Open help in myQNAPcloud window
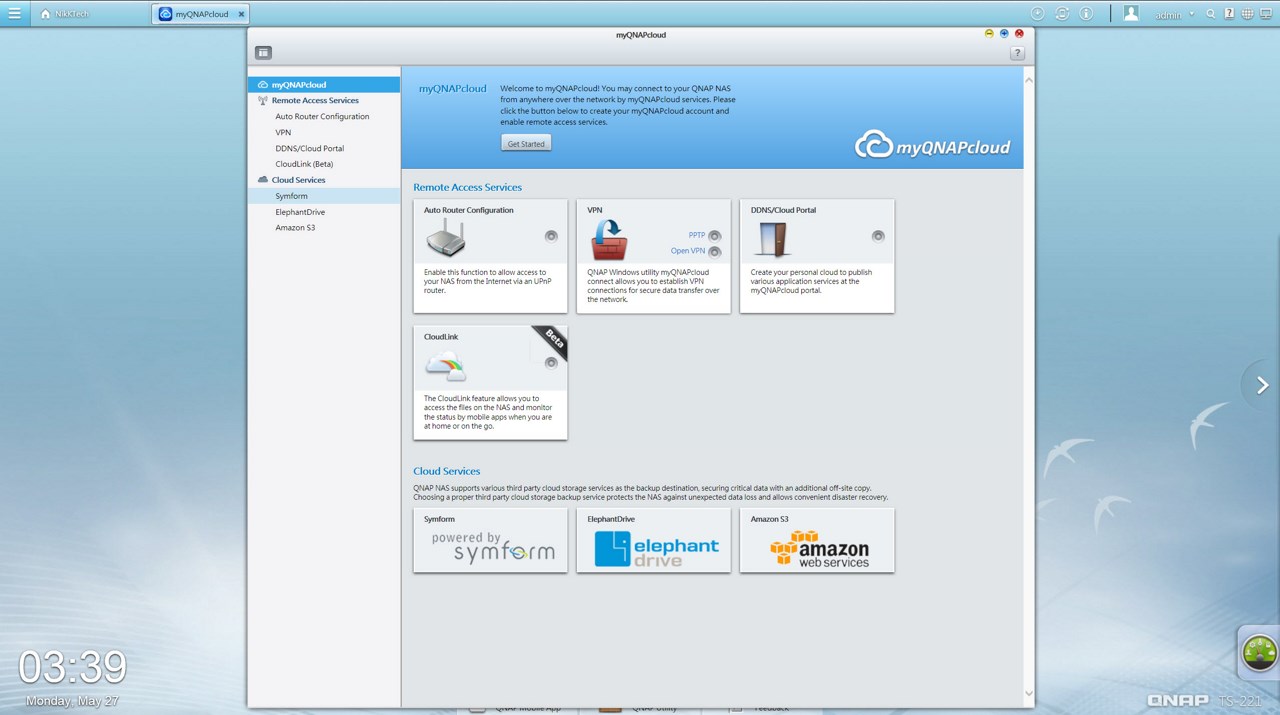The image size is (1280, 715). (x=1017, y=53)
